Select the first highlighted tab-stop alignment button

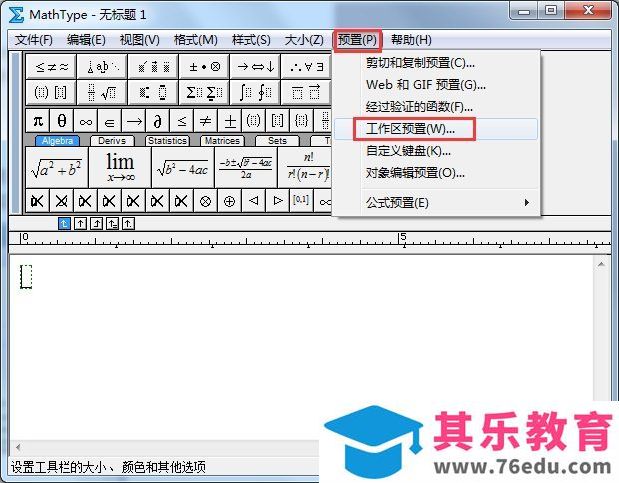click(64, 224)
